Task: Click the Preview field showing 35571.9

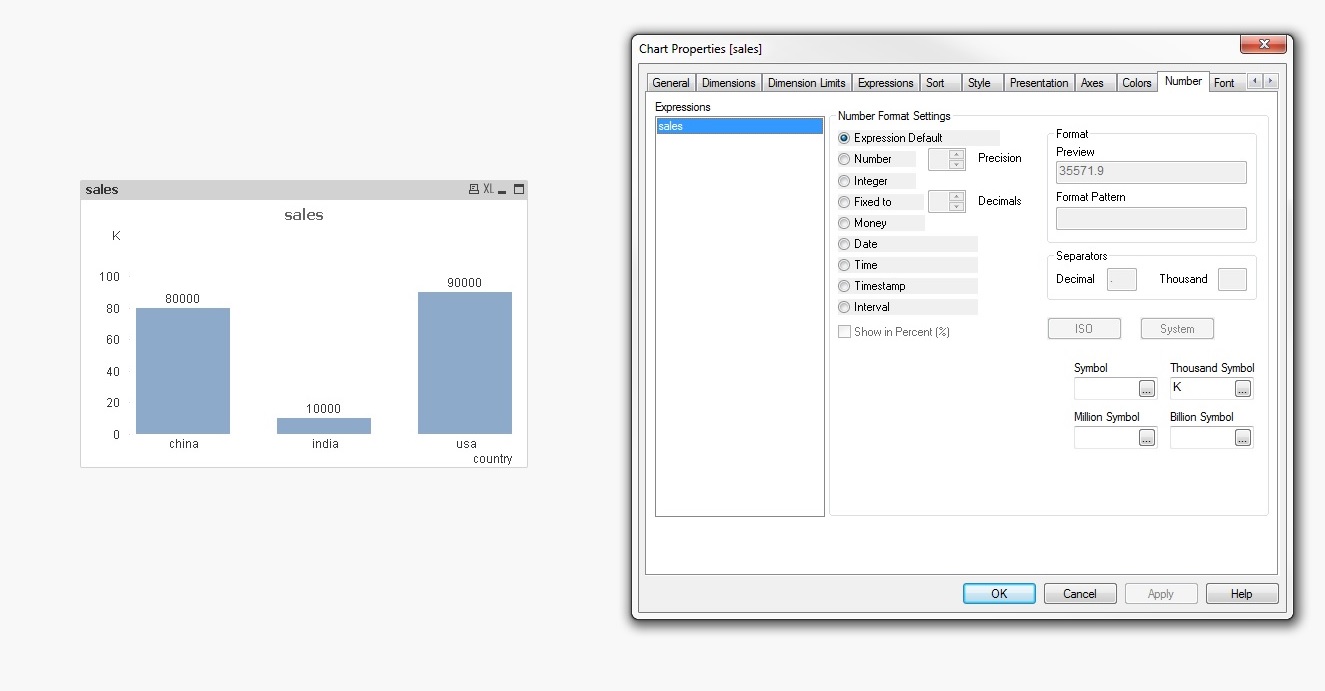Action: coord(1151,172)
